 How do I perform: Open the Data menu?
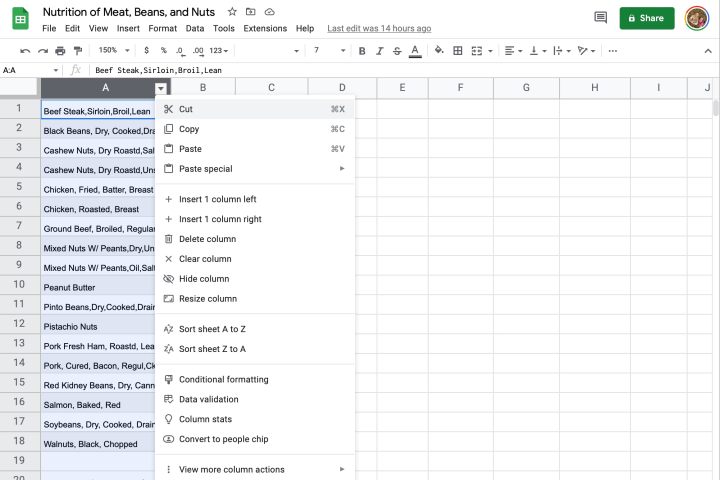click(x=195, y=28)
